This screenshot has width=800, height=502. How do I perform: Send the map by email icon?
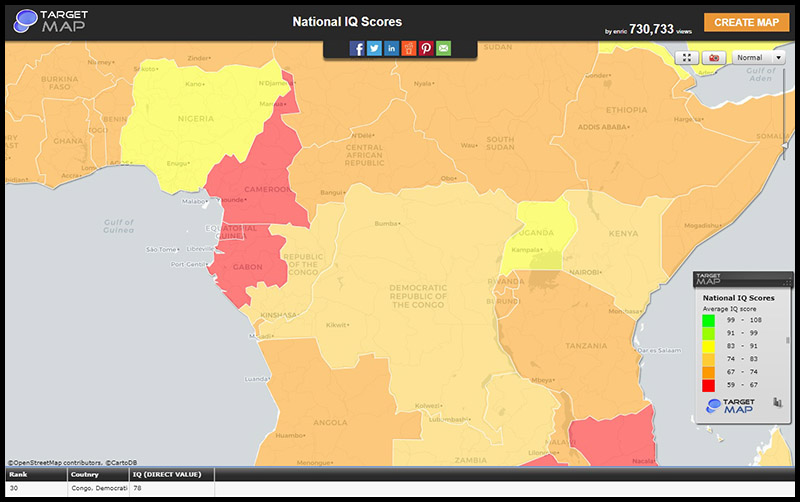[443, 48]
